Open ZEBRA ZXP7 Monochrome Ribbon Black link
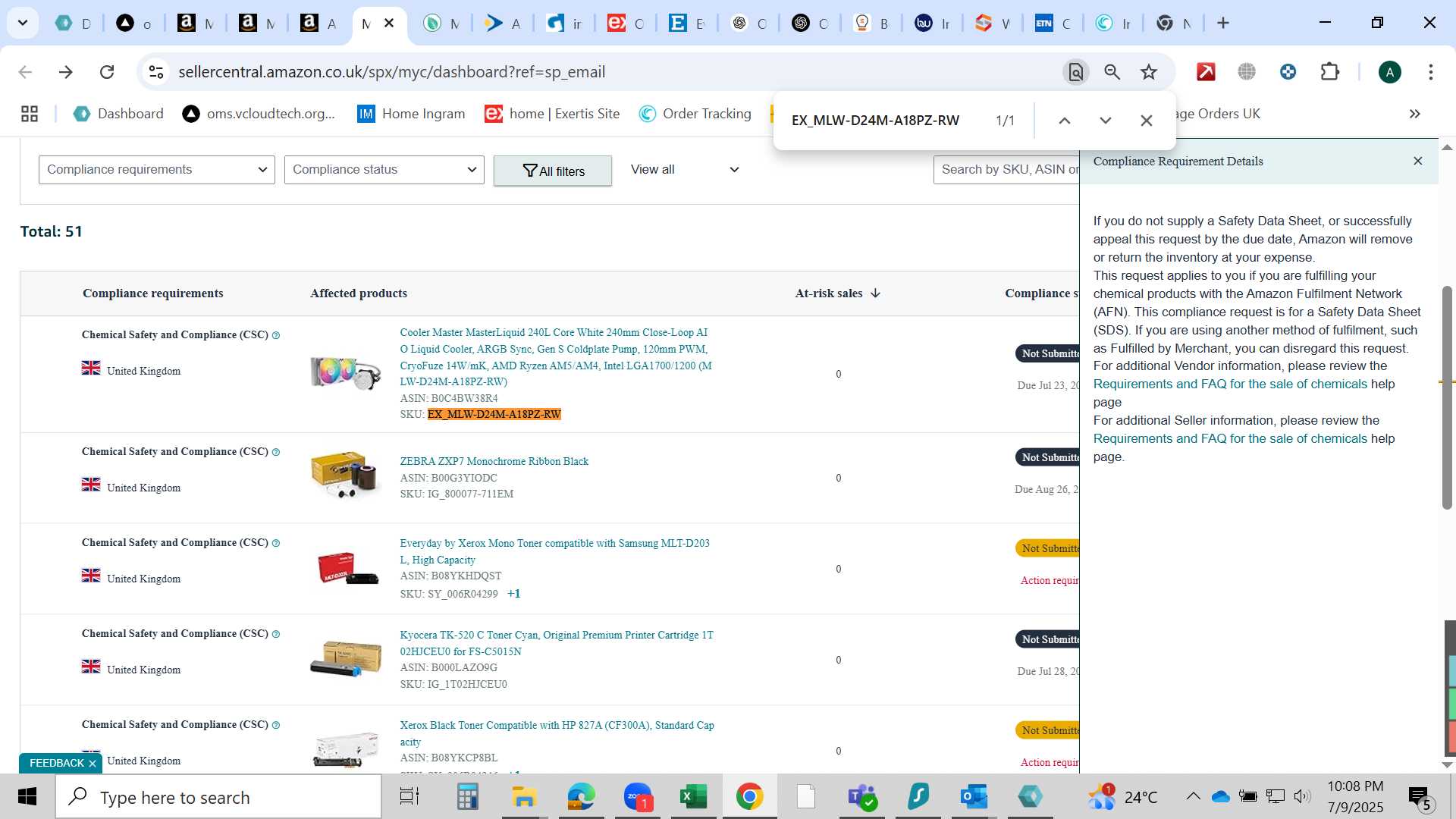This screenshot has height=819, width=1456. (494, 461)
